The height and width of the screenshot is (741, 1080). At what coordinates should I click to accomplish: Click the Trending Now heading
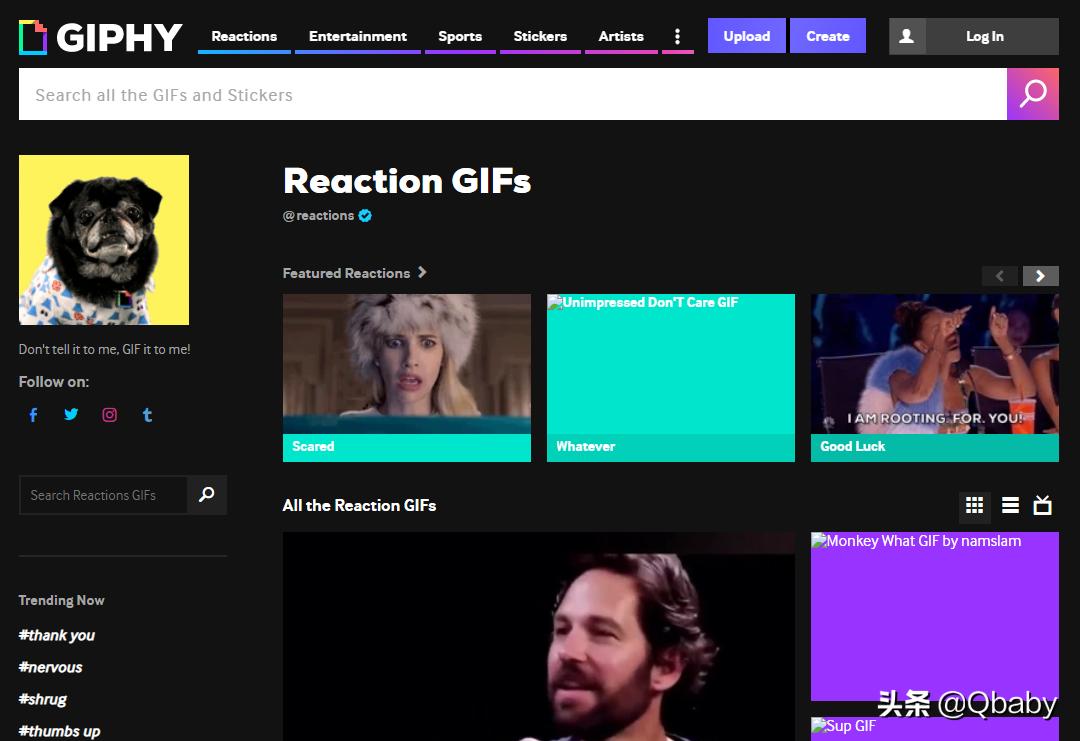61,601
